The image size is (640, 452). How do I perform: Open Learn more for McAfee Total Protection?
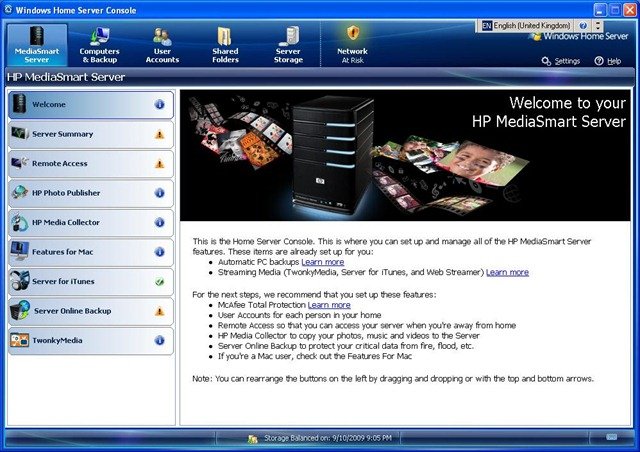coord(329,305)
